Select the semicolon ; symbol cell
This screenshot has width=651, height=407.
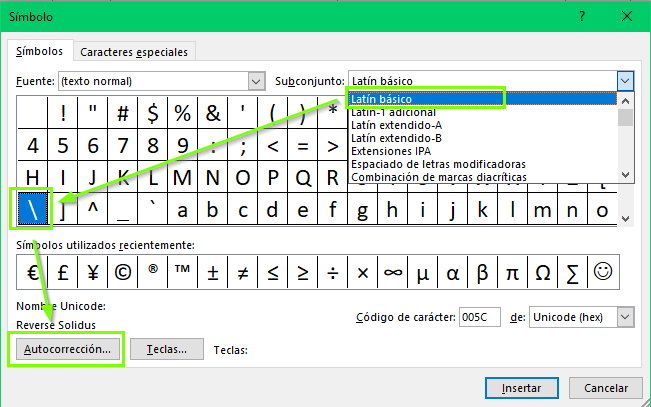(x=242, y=145)
